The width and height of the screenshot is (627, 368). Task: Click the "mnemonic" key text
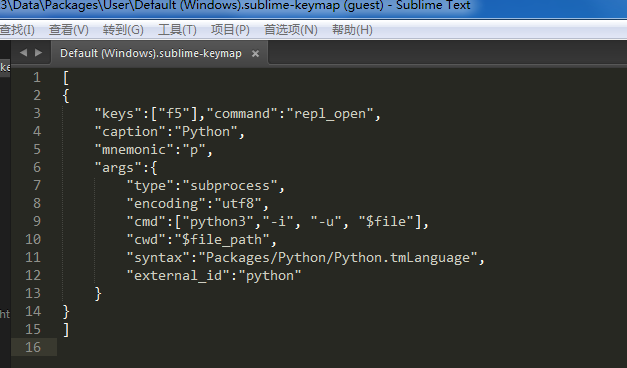(x=134, y=150)
